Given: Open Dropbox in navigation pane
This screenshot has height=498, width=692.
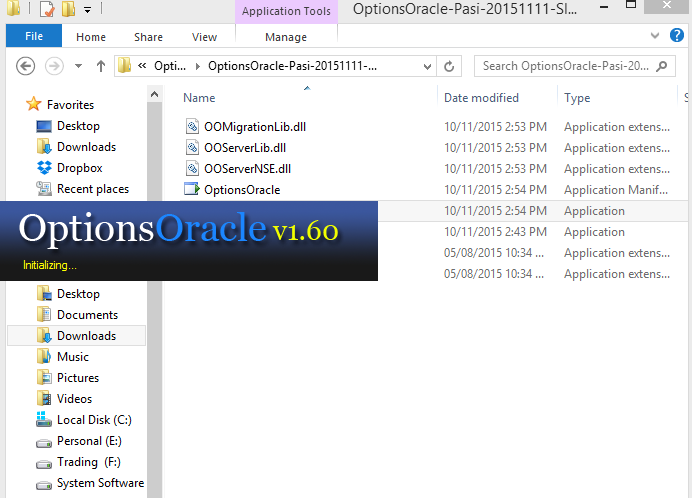Looking at the screenshot, I should point(79,168).
